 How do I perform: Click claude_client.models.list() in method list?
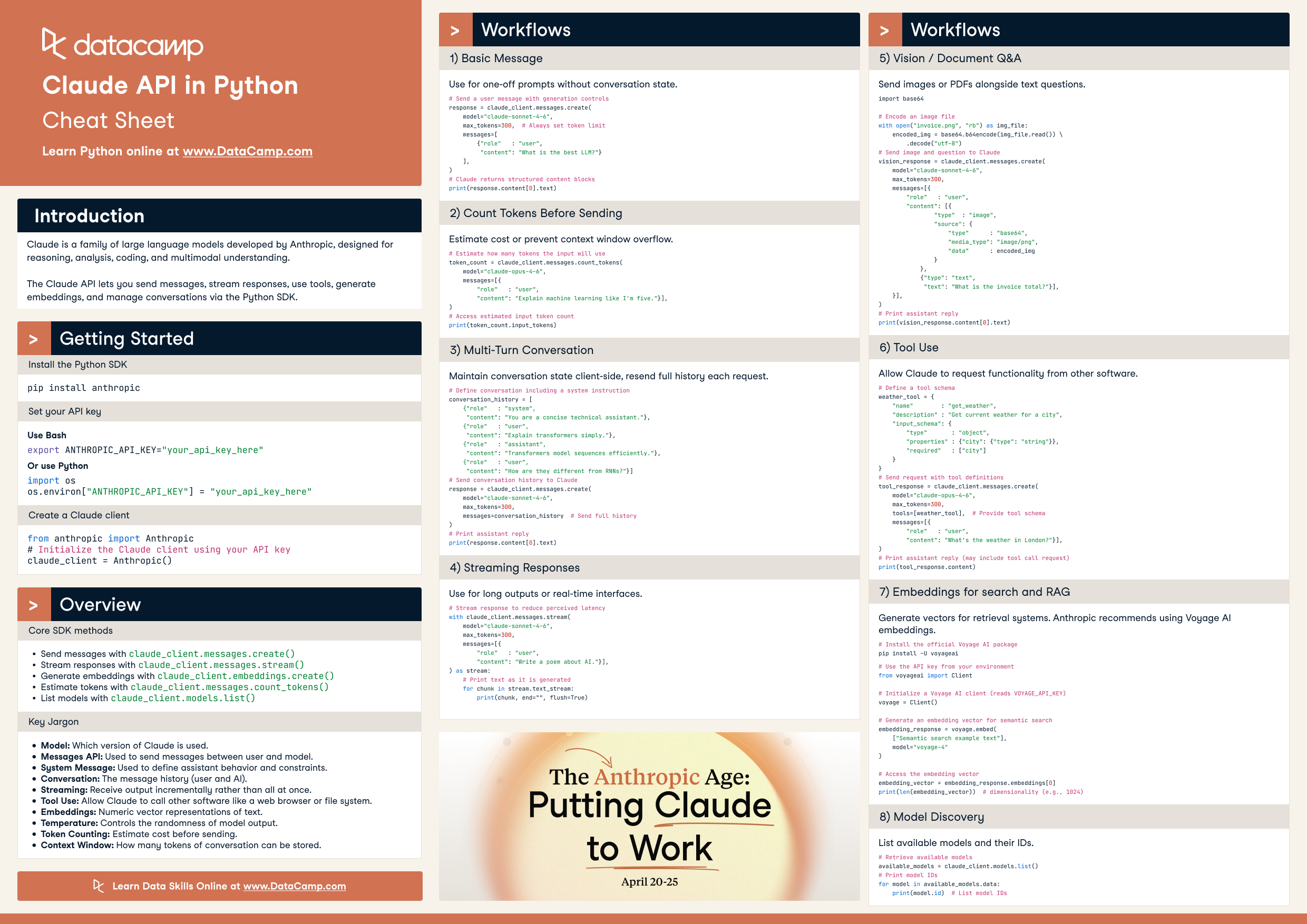pos(183,699)
